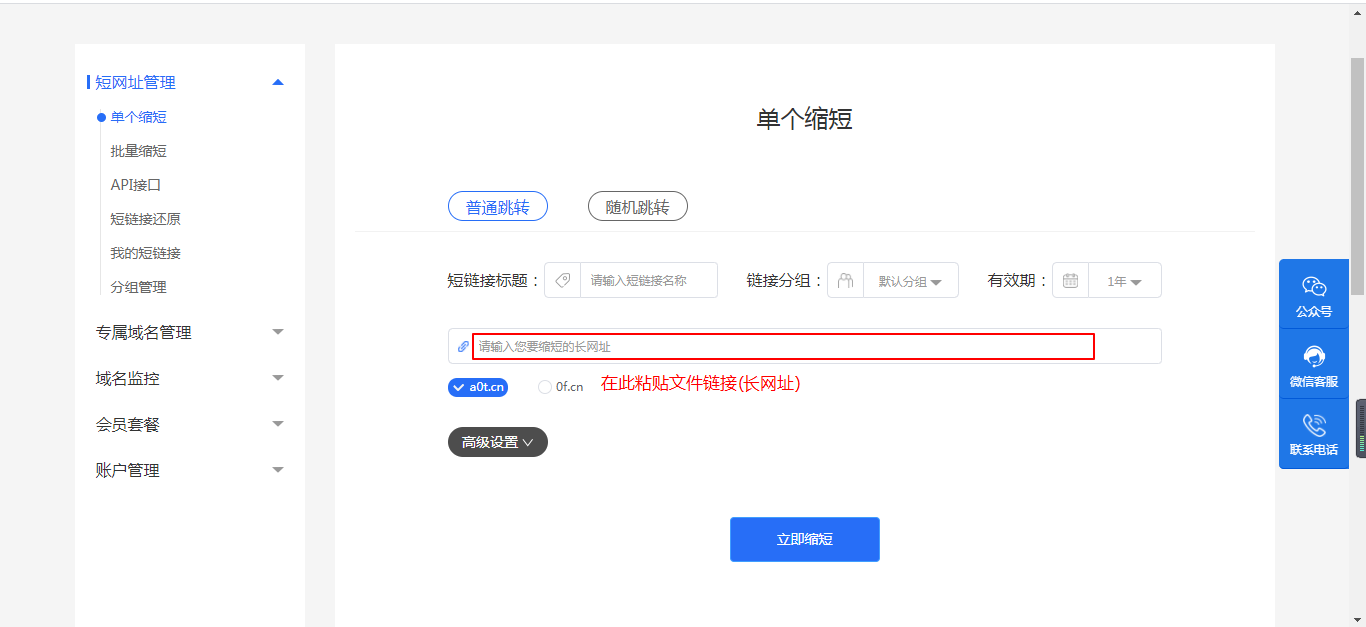Switch to 随机跳转 mode
The width and height of the screenshot is (1366, 627).
[x=637, y=206]
